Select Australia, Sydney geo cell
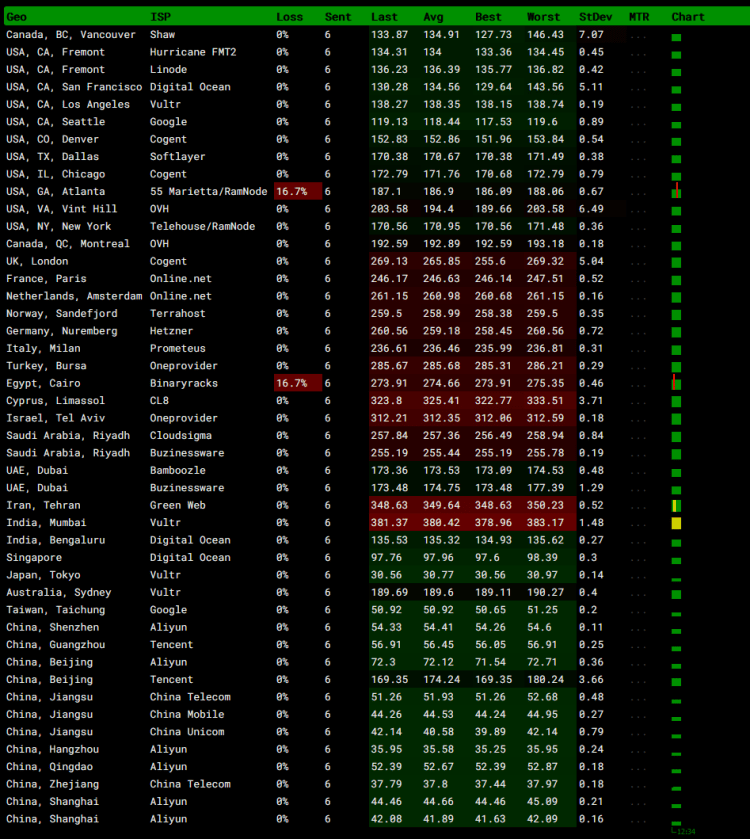Image resolution: width=750 pixels, height=839 pixels. (x=59, y=592)
